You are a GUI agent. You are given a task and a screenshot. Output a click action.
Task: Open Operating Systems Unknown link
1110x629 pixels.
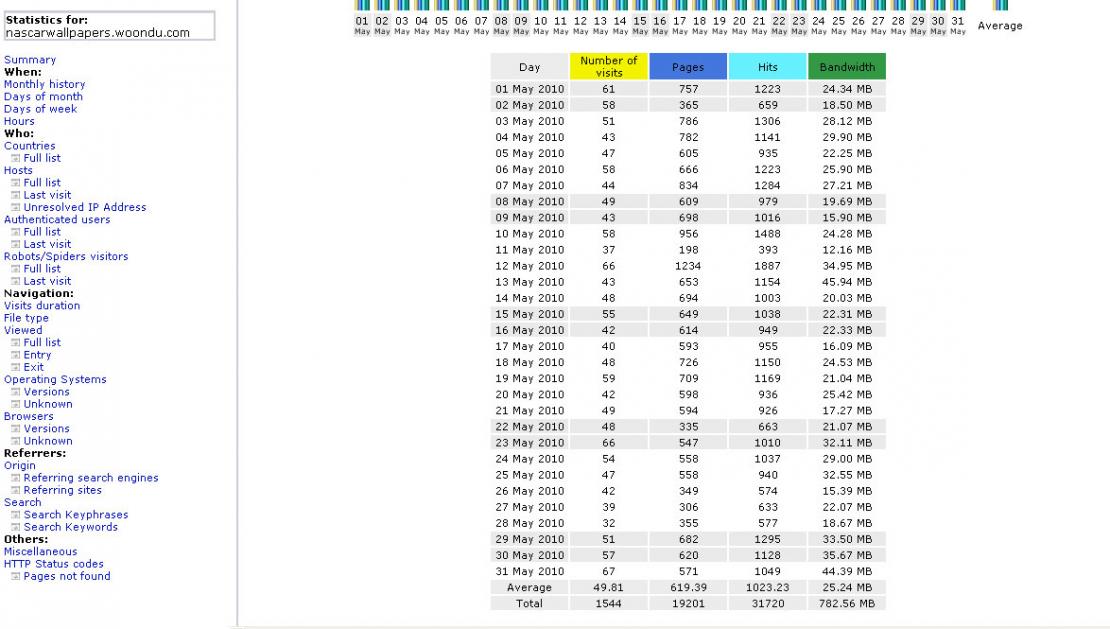[x=48, y=404]
